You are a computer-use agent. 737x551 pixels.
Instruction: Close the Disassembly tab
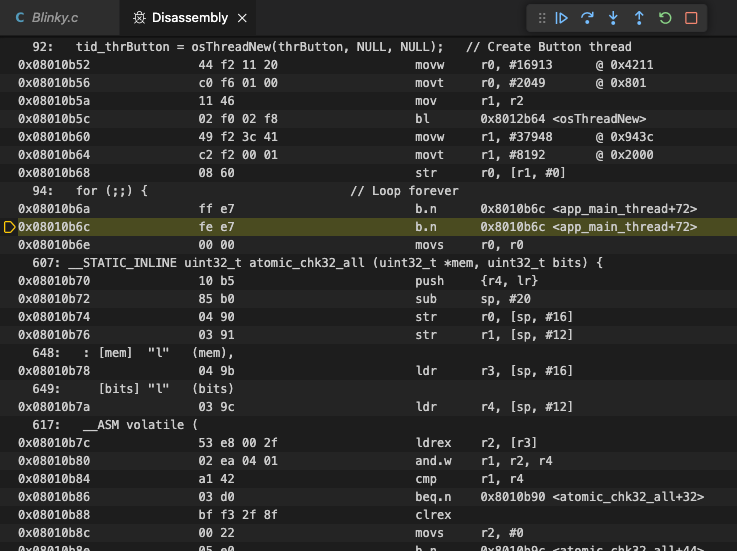[242, 18]
